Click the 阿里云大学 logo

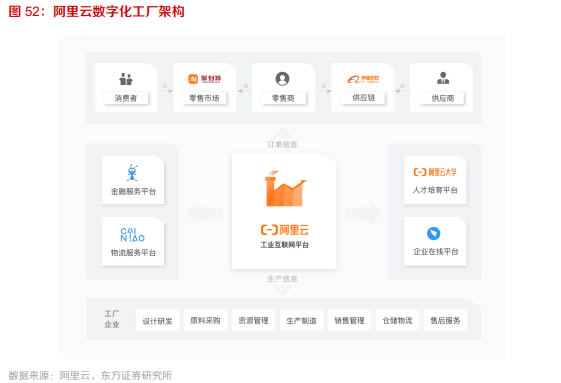[x=435, y=172]
